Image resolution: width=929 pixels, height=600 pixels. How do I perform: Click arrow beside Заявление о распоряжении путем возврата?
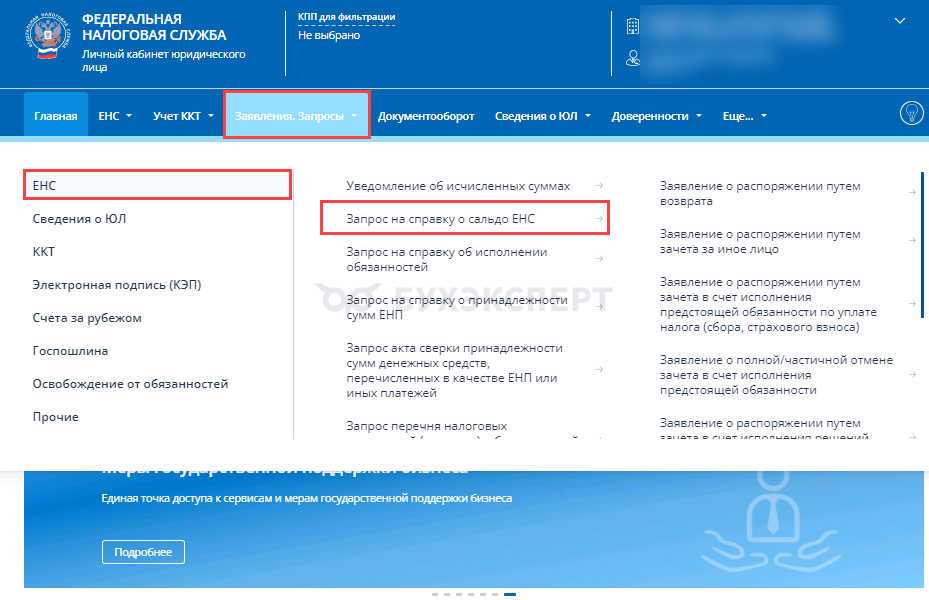coord(912,192)
